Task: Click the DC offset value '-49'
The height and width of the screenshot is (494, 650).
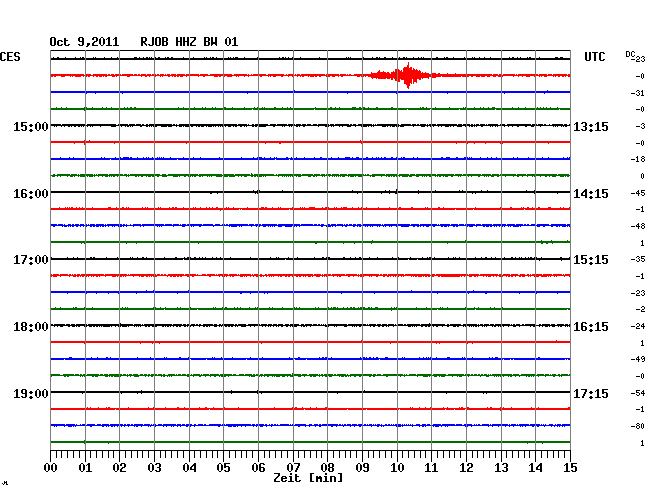Action: point(639,359)
